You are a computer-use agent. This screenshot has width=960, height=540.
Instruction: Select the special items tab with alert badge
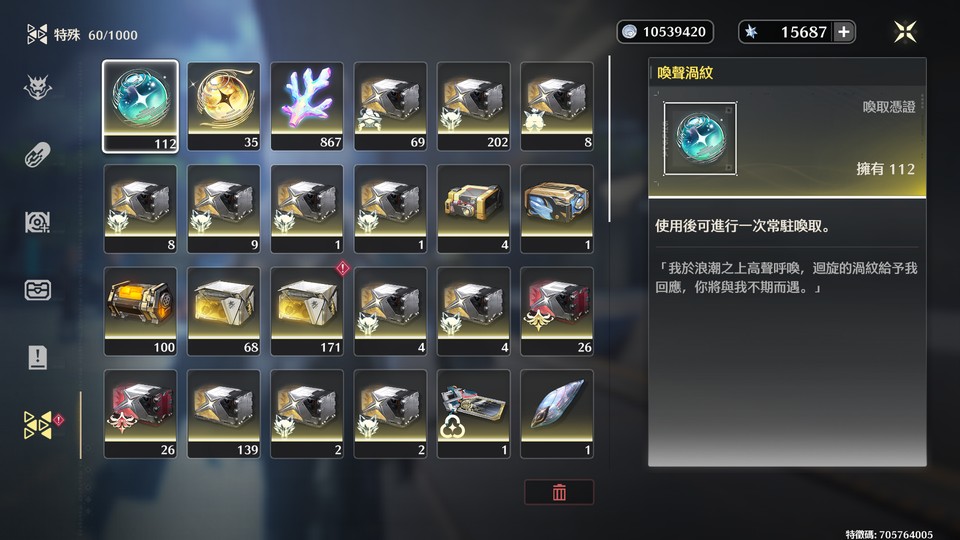coord(39,425)
